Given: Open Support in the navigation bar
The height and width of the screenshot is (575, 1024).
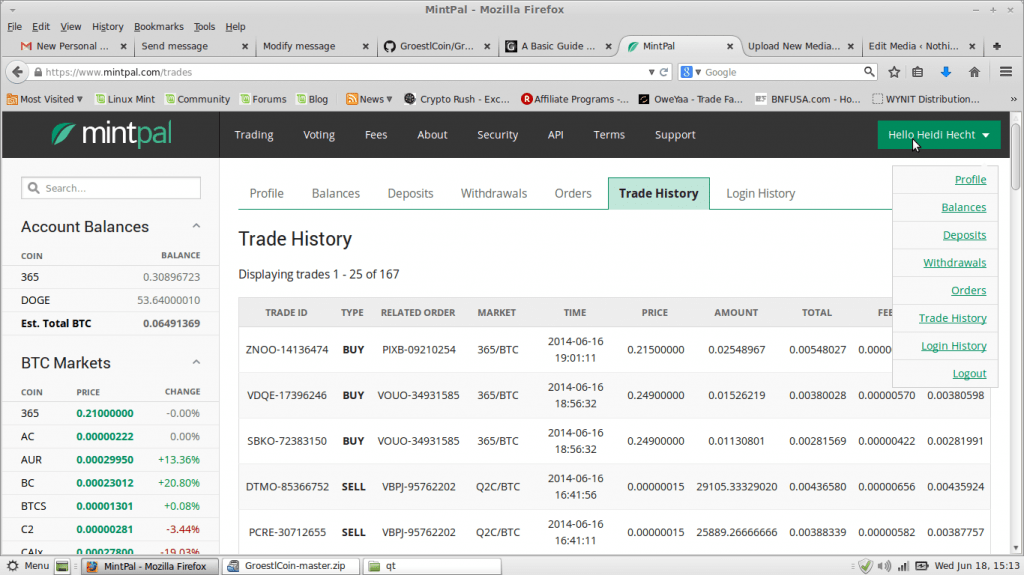Looking at the screenshot, I should (x=675, y=135).
